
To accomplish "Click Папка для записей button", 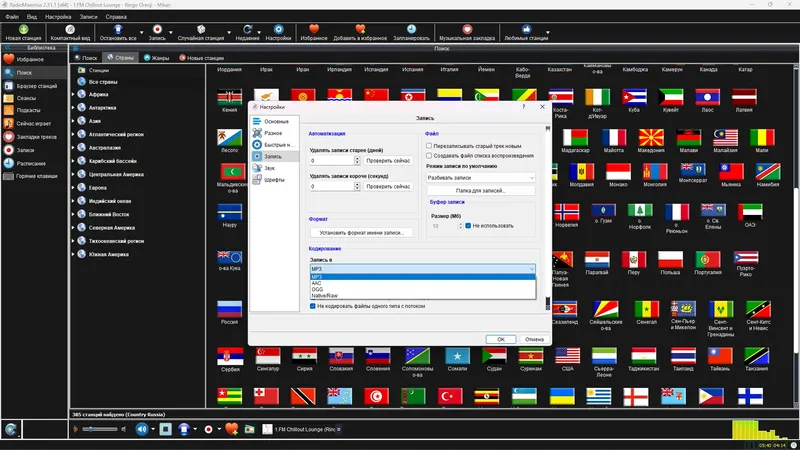I will (x=481, y=190).
